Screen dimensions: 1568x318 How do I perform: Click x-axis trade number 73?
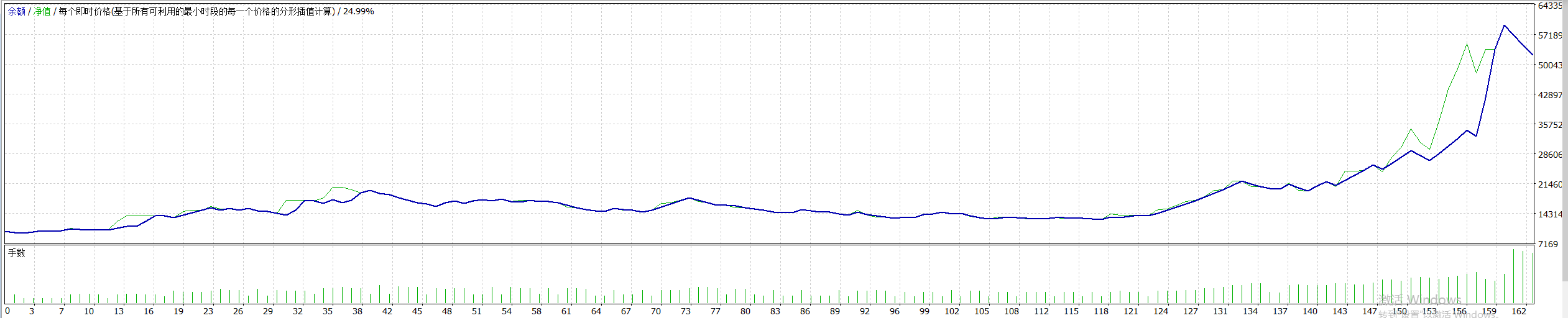(x=686, y=311)
